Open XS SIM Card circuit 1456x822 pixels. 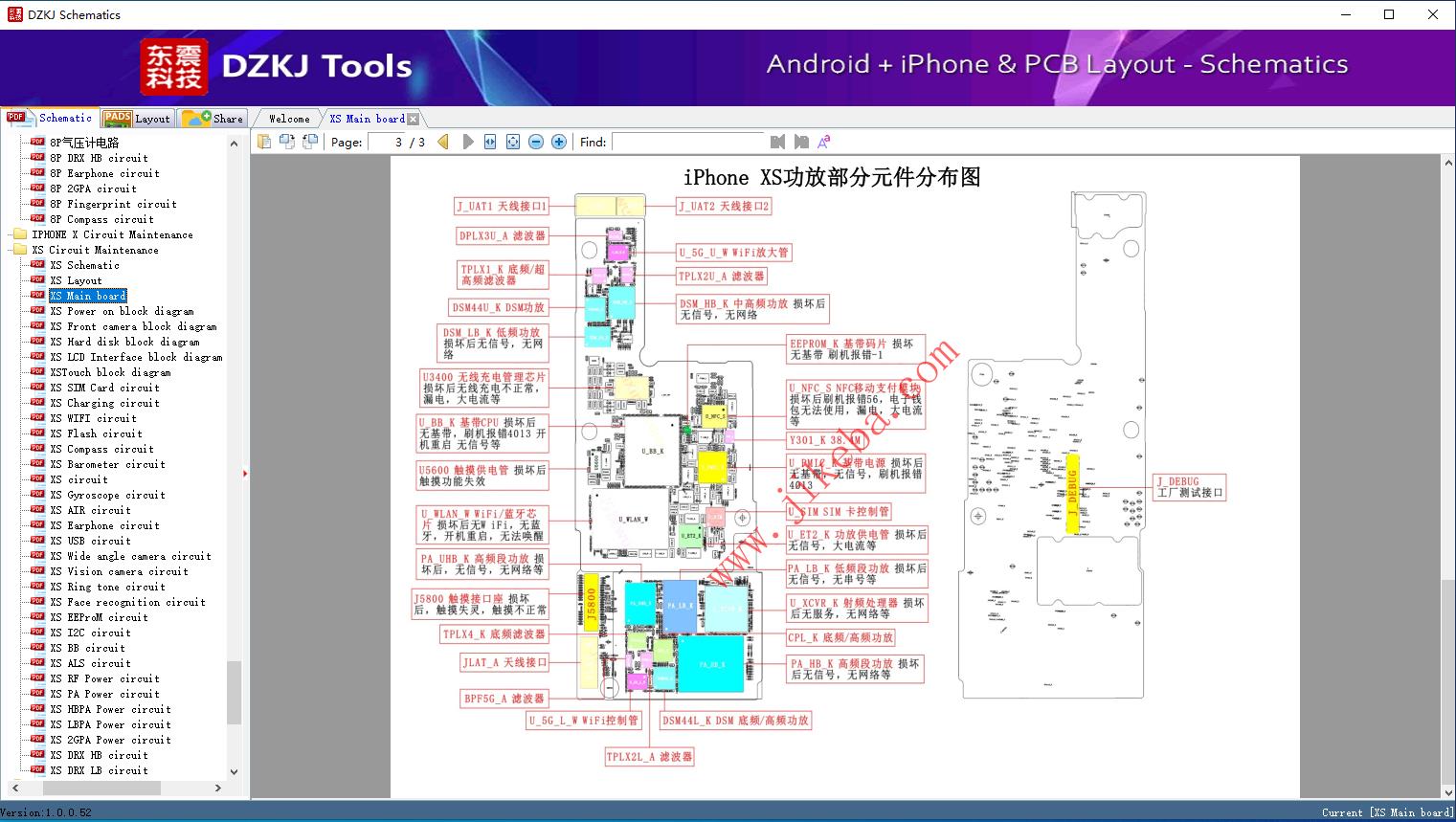click(104, 388)
